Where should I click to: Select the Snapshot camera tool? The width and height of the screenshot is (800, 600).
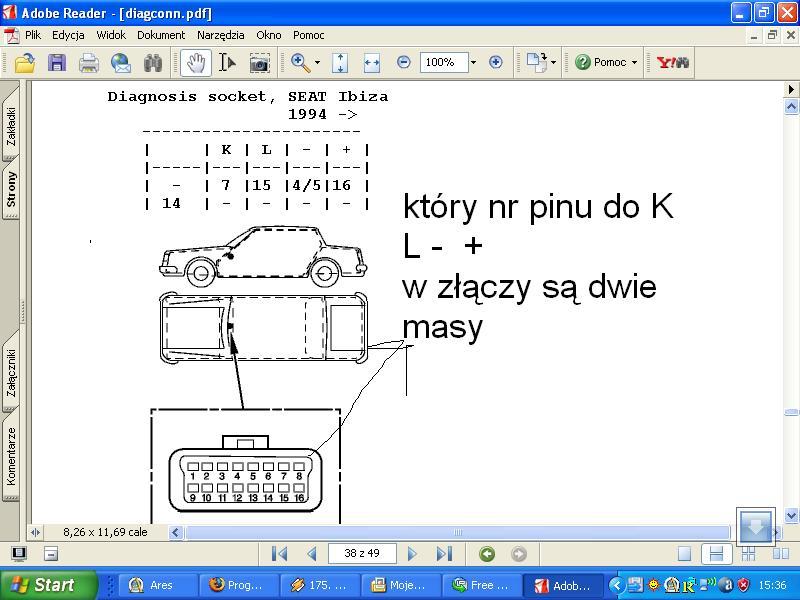tap(259, 64)
